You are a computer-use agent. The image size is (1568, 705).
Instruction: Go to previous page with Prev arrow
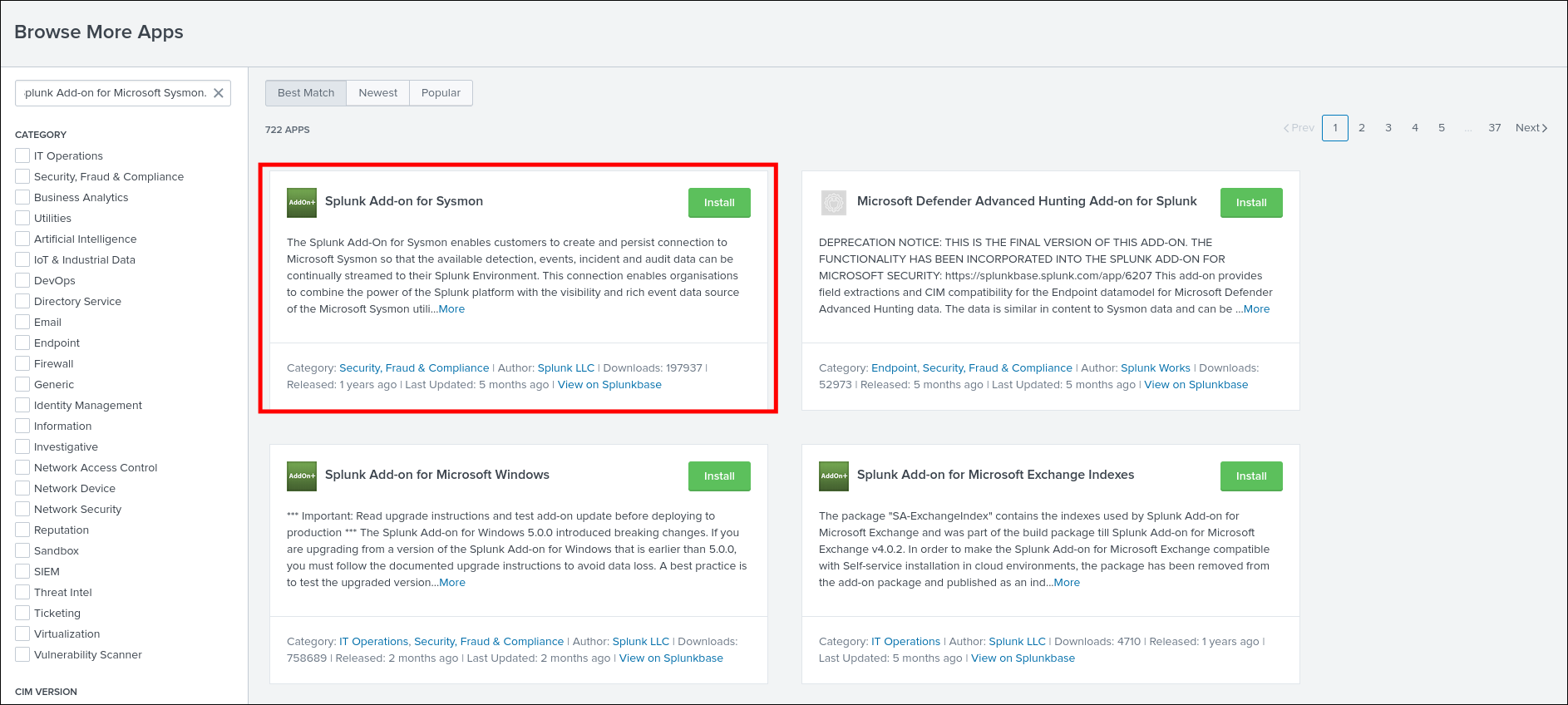pos(1299,128)
